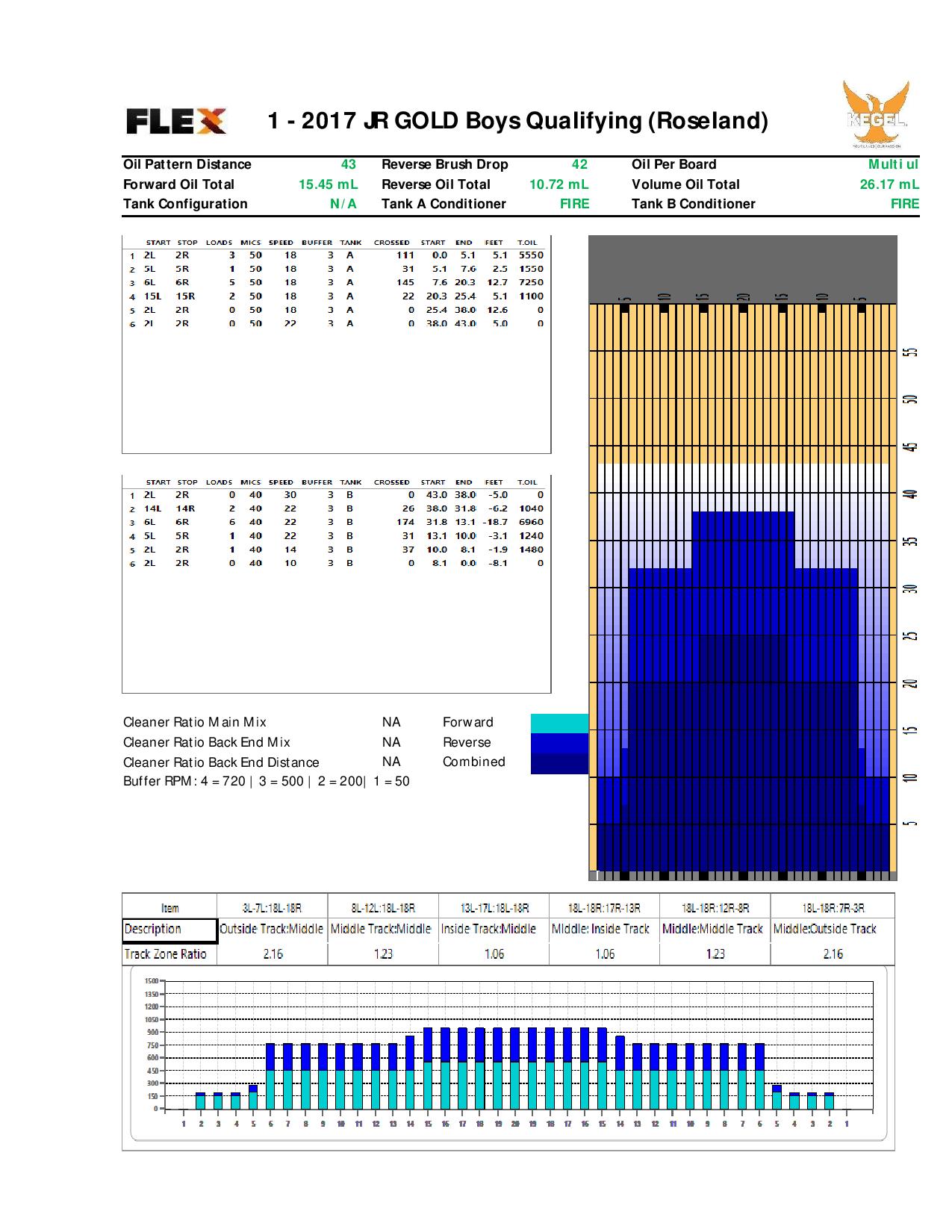
Task: Select the Forward Oil Total label
Action: tap(178, 184)
